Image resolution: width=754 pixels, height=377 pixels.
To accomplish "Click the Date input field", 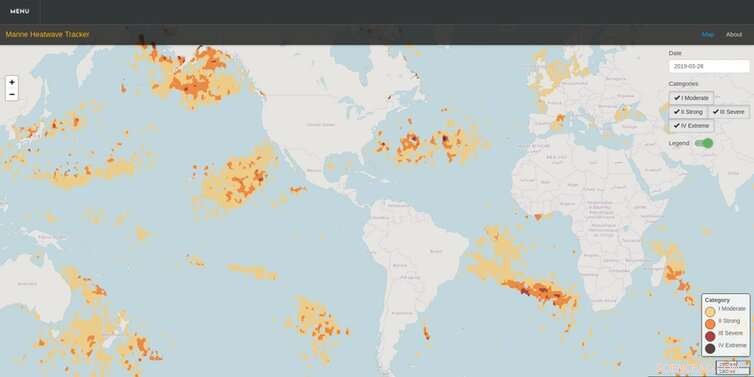I will [709, 66].
